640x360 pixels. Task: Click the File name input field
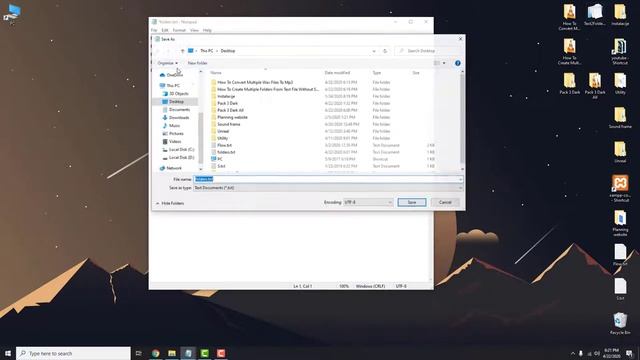[328, 179]
